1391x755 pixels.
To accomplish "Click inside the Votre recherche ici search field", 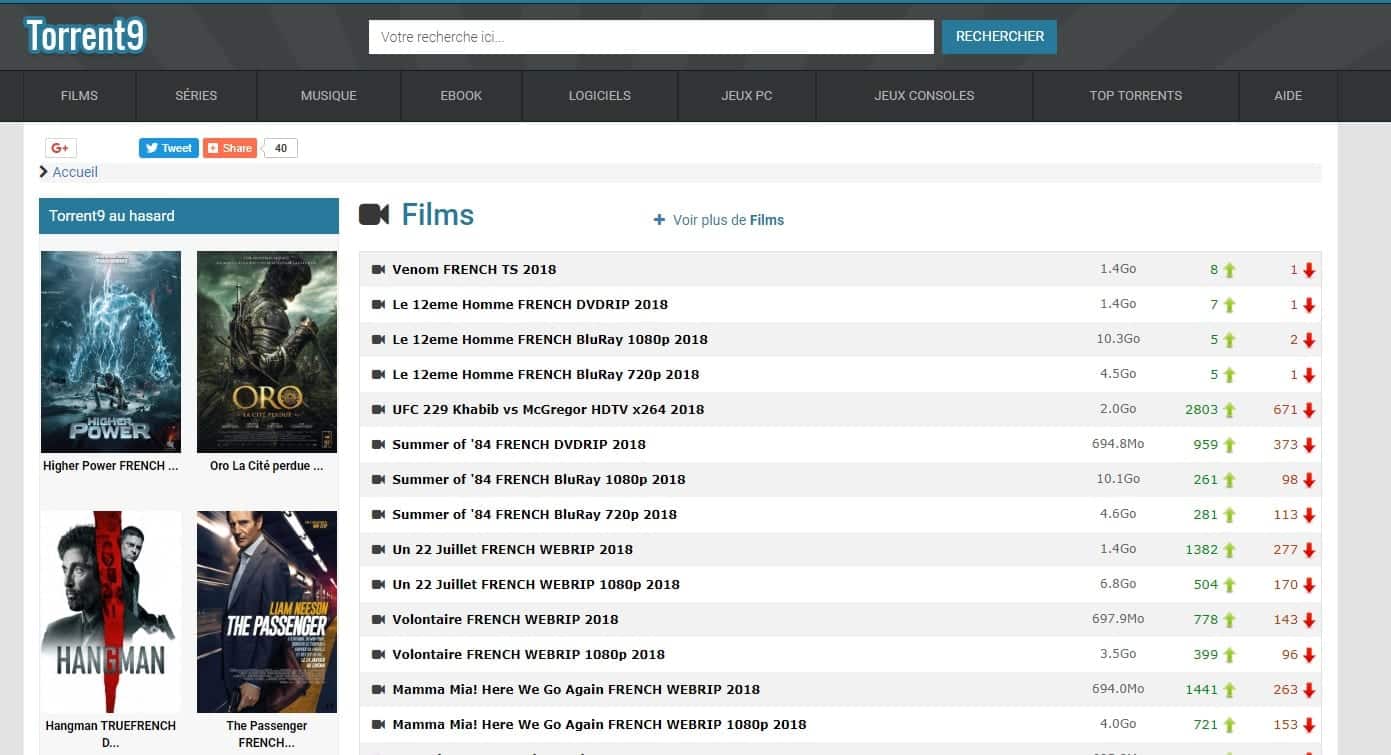I will pyautogui.click(x=650, y=36).
